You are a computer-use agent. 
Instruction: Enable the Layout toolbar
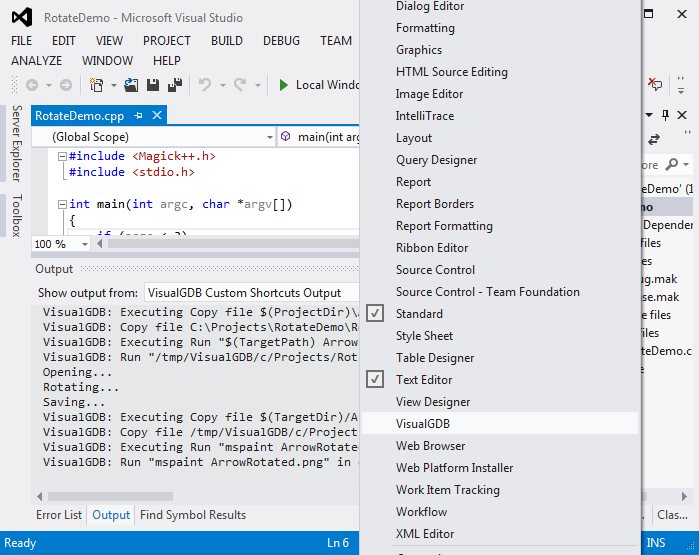500,138
